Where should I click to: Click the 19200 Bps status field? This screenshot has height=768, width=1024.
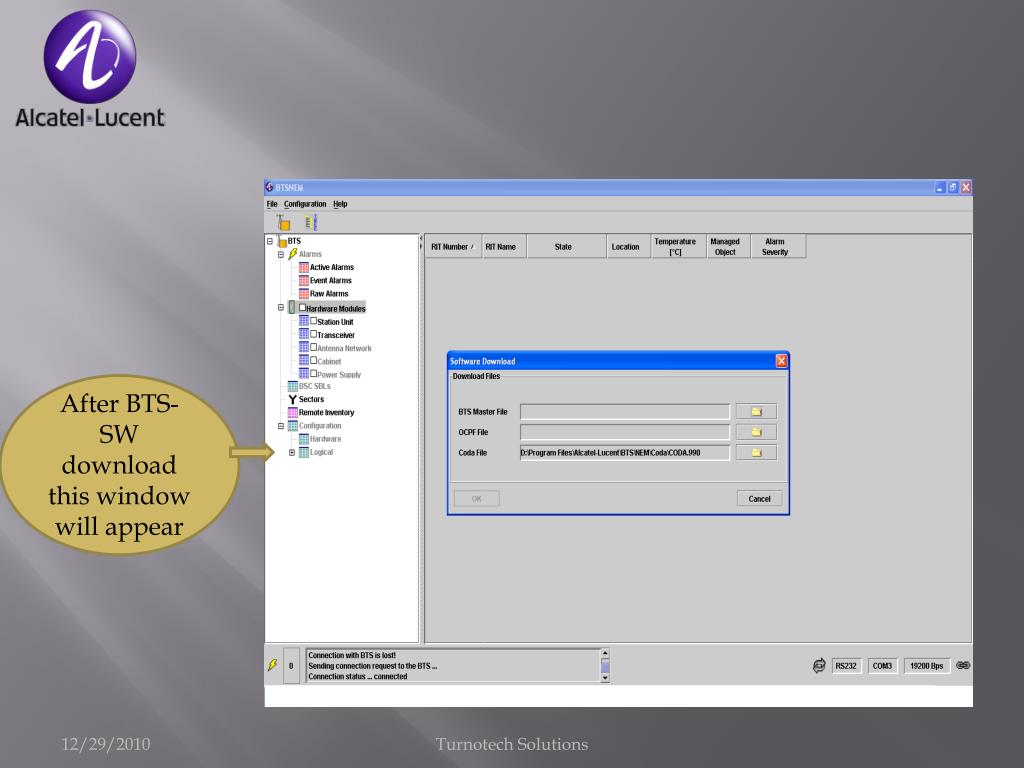pyautogui.click(x=927, y=665)
